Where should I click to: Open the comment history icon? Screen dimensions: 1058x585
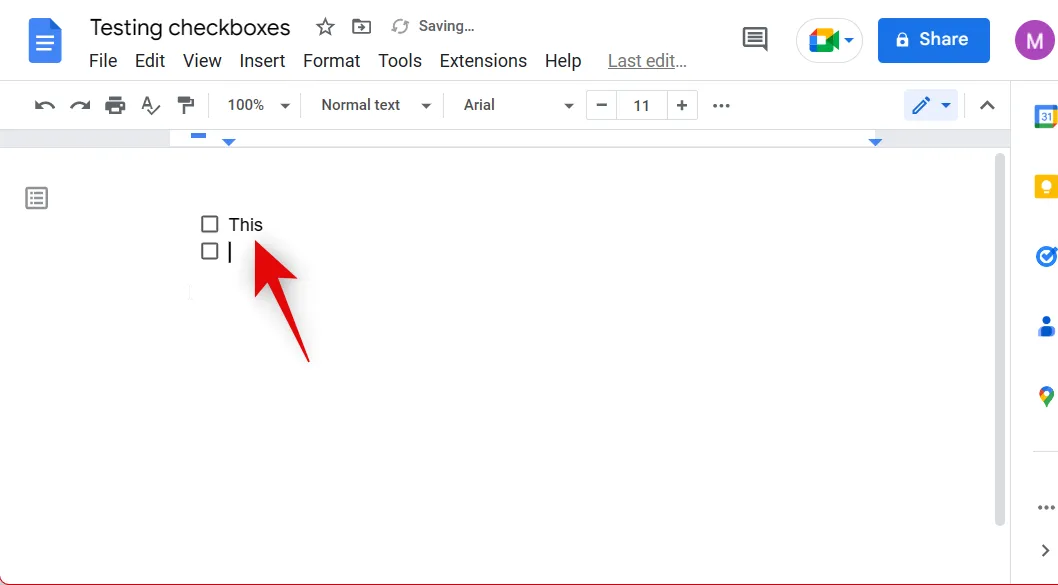tap(755, 39)
